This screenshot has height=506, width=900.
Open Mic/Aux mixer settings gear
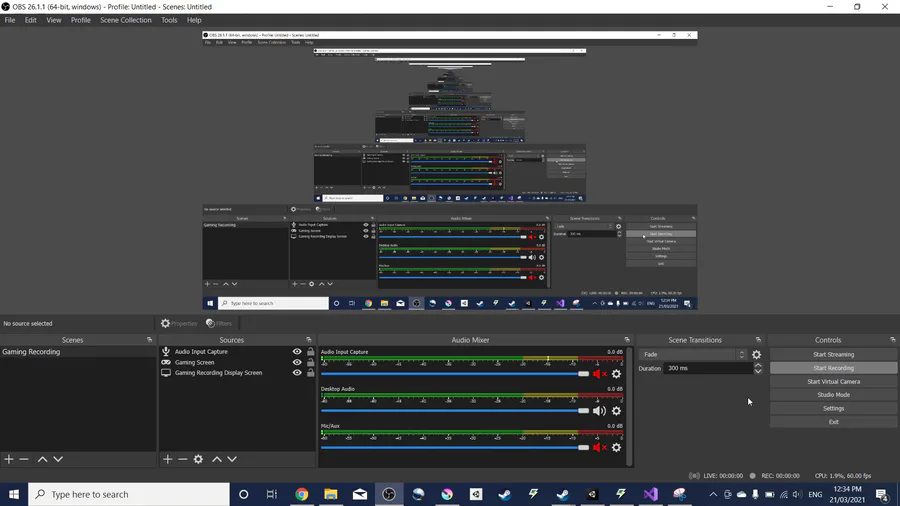pyautogui.click(x=616, y=447)
